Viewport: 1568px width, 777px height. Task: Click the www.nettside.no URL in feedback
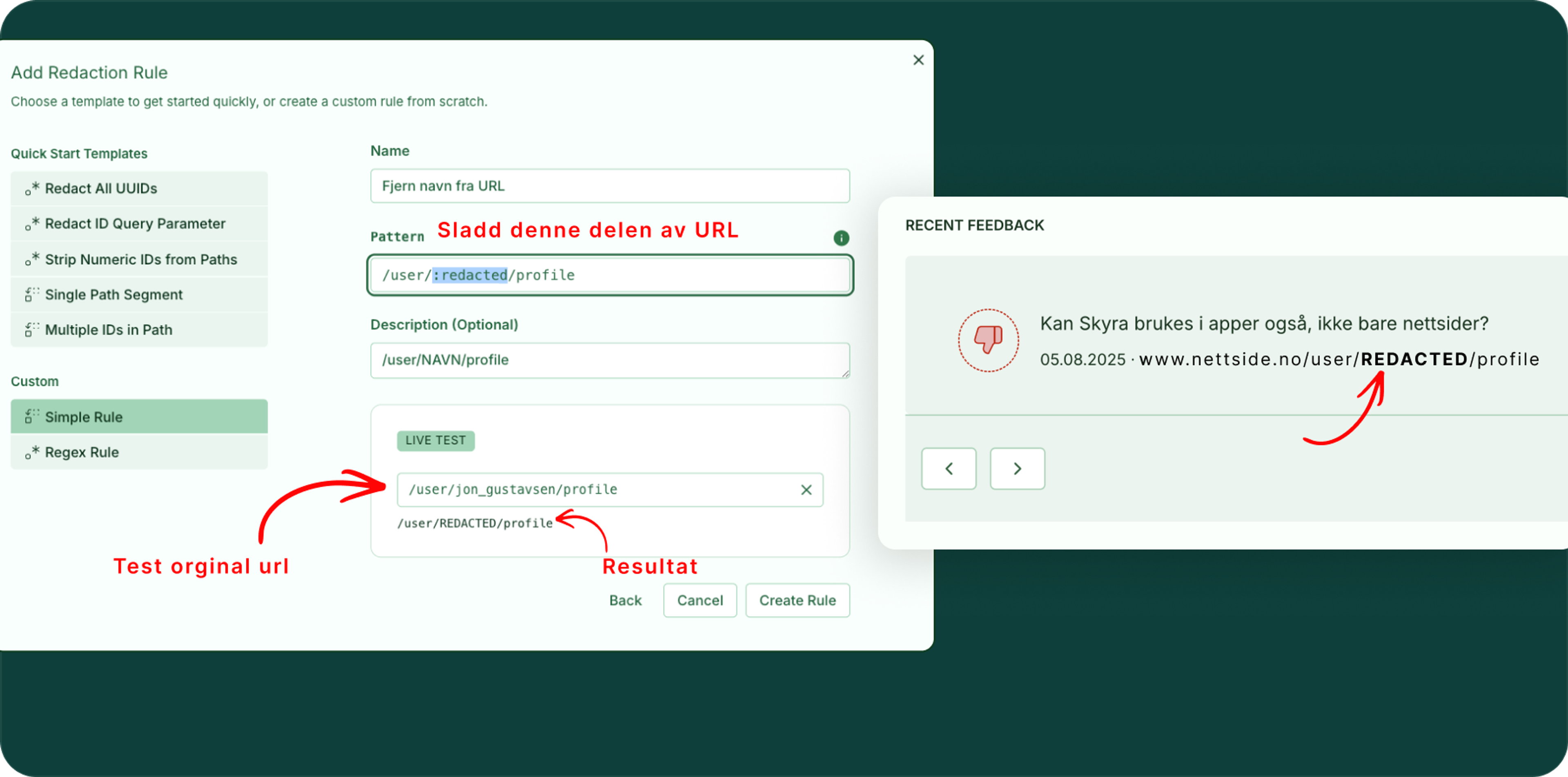1339,360
